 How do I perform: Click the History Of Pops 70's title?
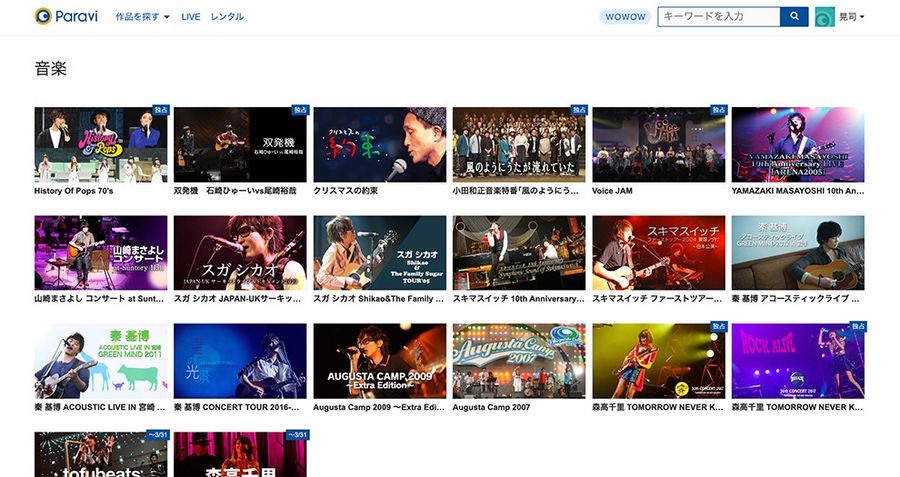click(73, 191)
